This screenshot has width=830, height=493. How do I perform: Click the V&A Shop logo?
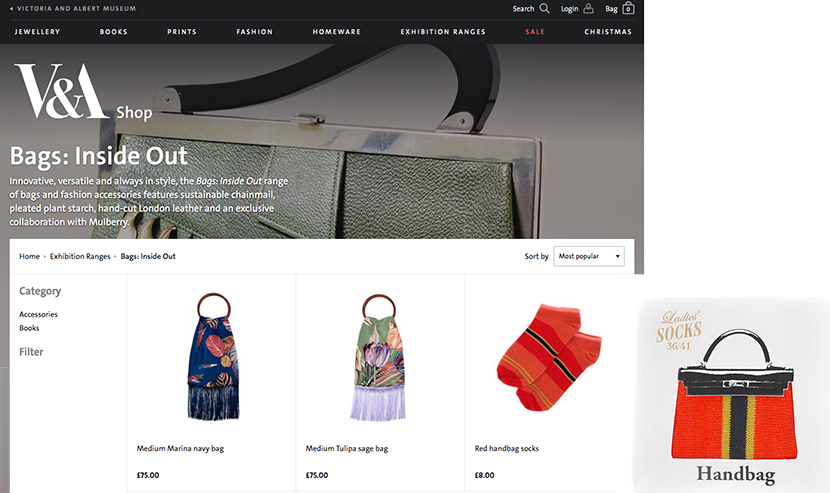coord(83,92)
